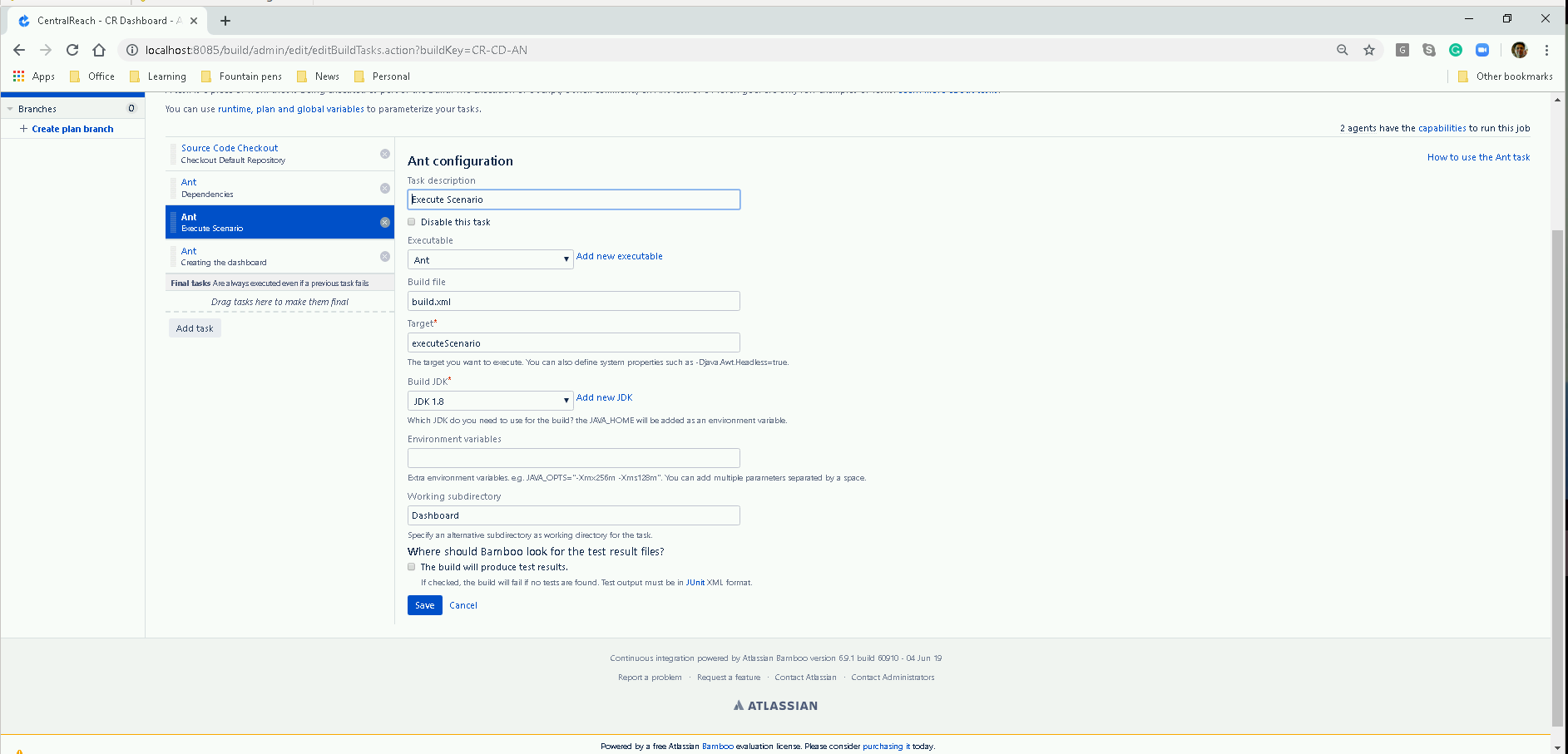1568x754 pixels.
Task: Select the Ant Dependencies task
Action: click(x=275, y=188)
